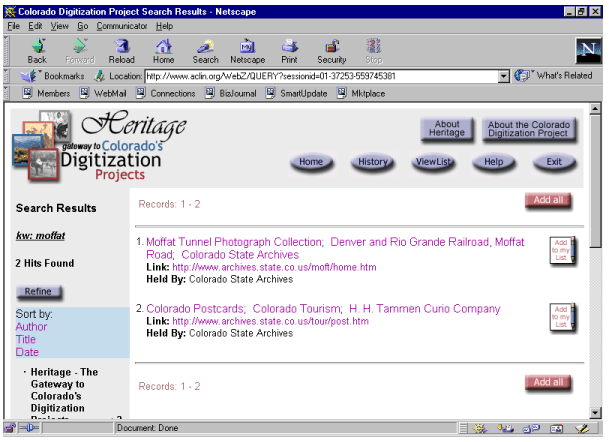The width and height of the screenshot is (609, 442).
Task: Click the Back toolbar icon
Action: tap(37, 50)
